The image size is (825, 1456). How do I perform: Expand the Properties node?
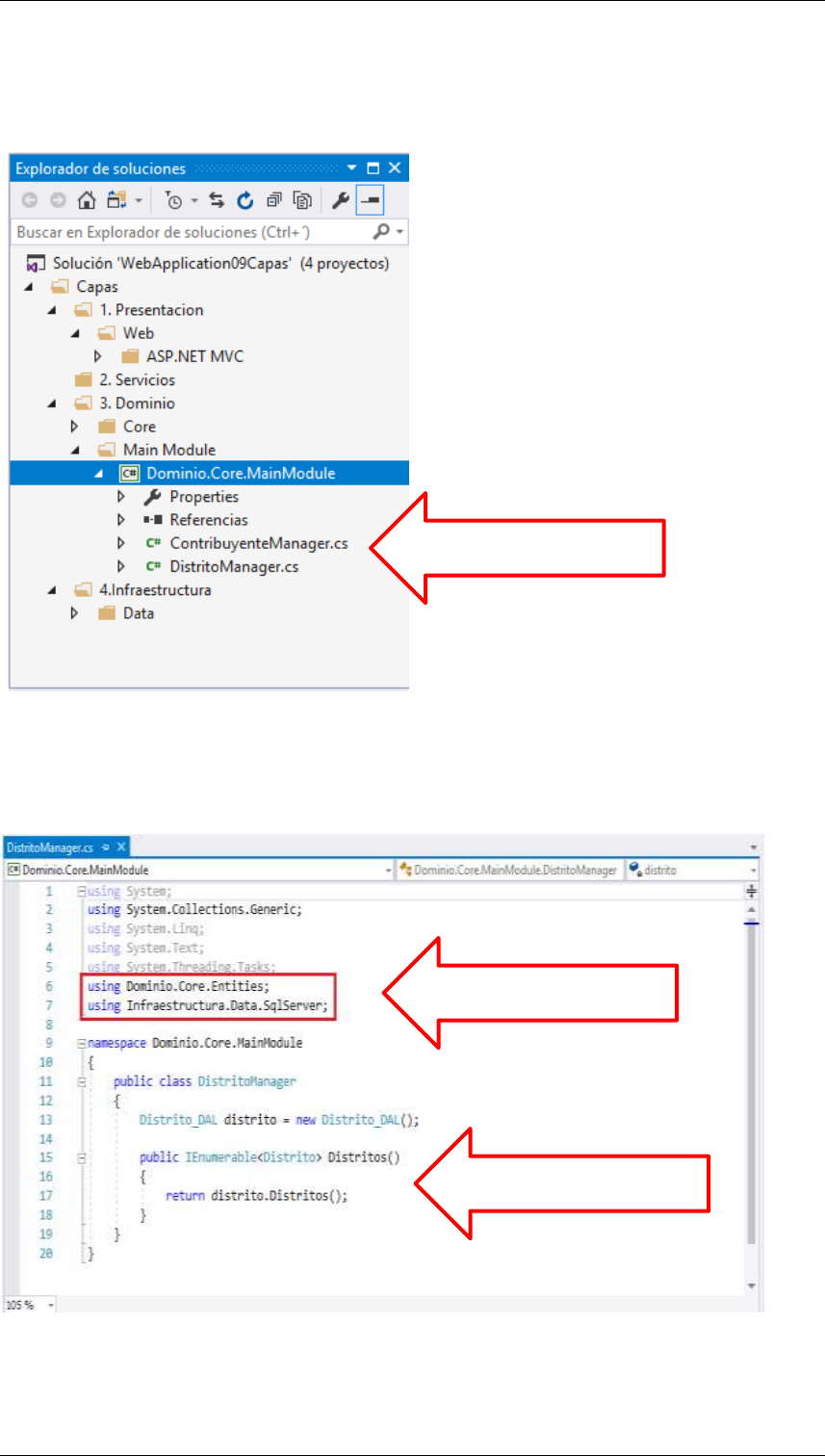pyautogui.click(x=120, y=497)
